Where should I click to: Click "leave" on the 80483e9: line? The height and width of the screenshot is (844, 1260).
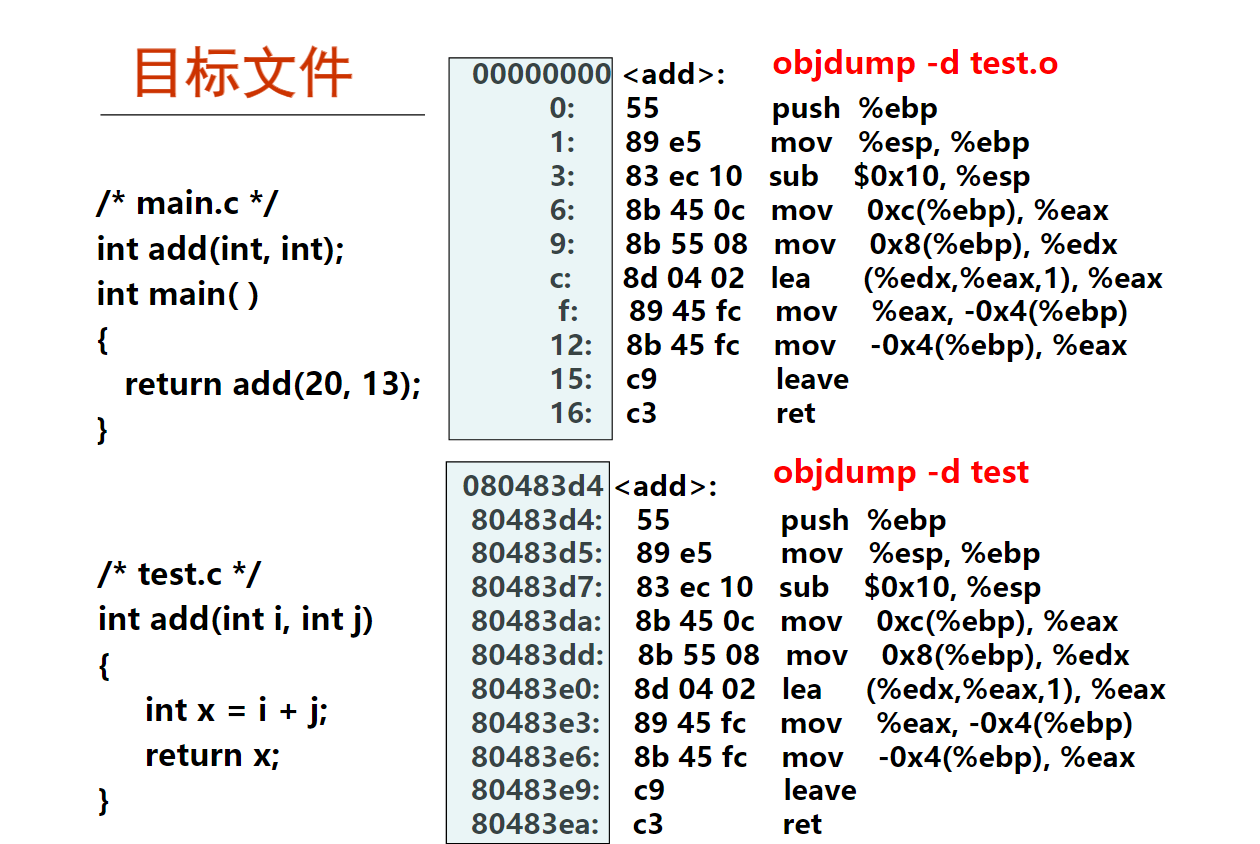click(x=820, y=790)
